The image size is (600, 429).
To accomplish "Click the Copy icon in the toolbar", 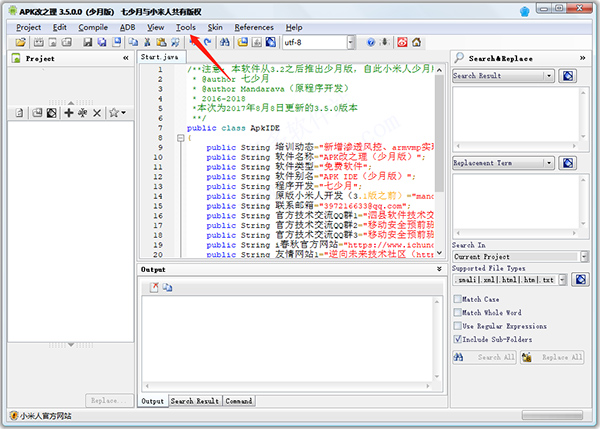I will click(x=133, y=42).
